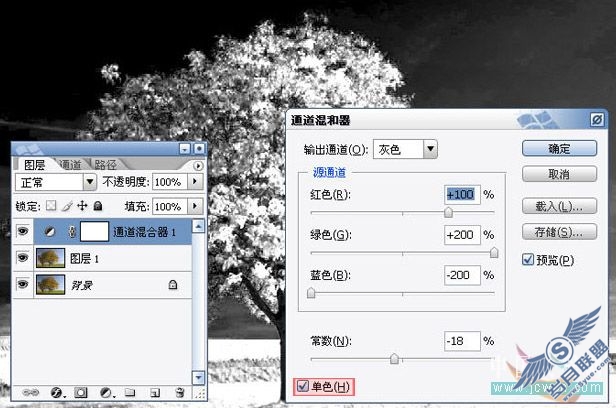Click the 载入 load button

pos(559,206)
